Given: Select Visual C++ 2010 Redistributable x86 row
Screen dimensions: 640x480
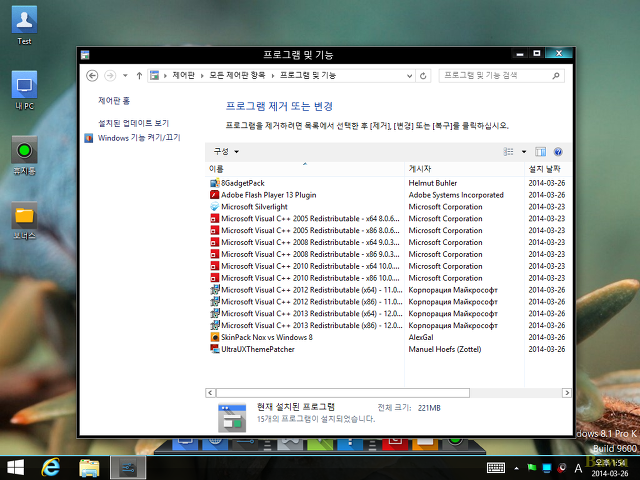Looking at the screenshot, I should click(388, 278).
